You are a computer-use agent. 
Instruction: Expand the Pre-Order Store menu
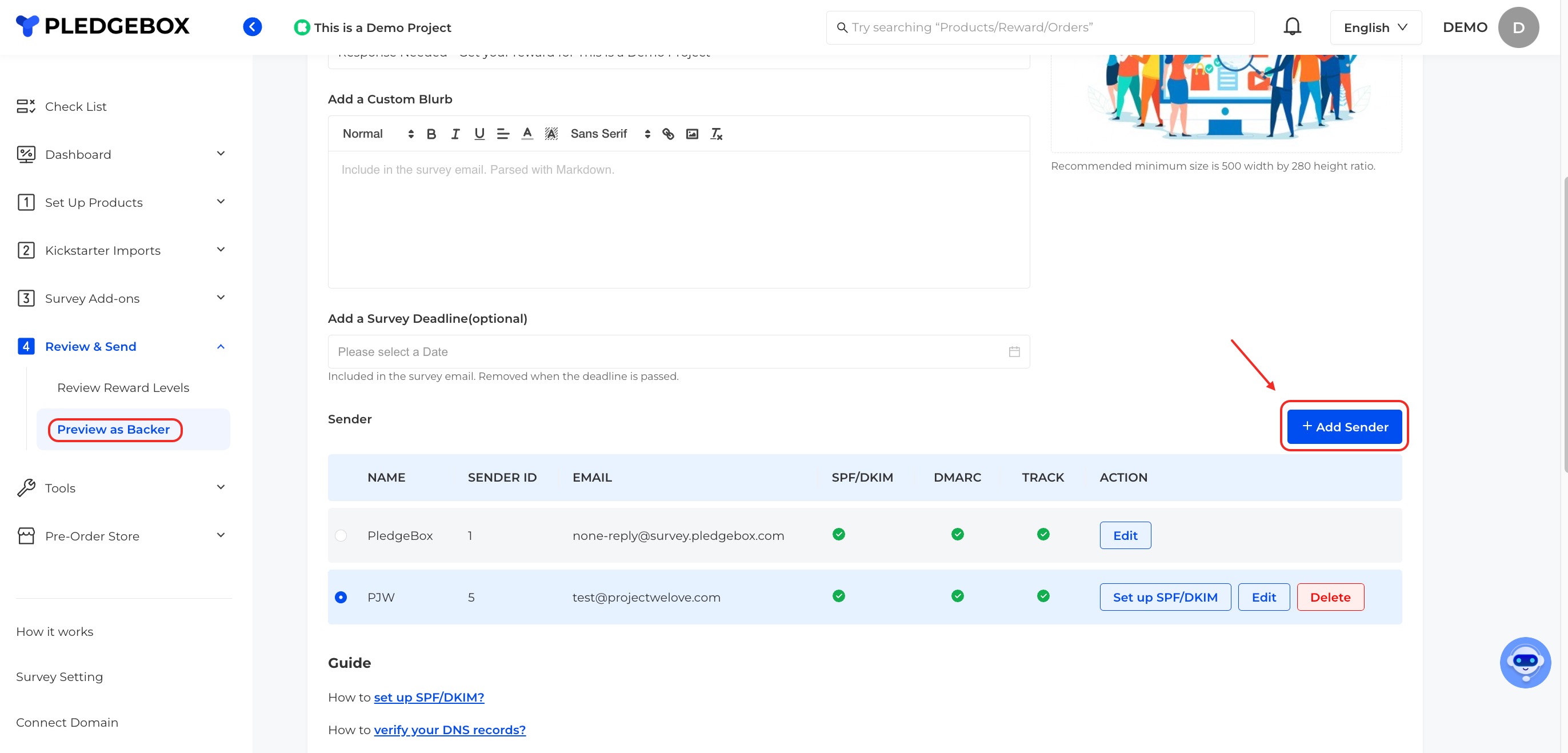[221, 536]
